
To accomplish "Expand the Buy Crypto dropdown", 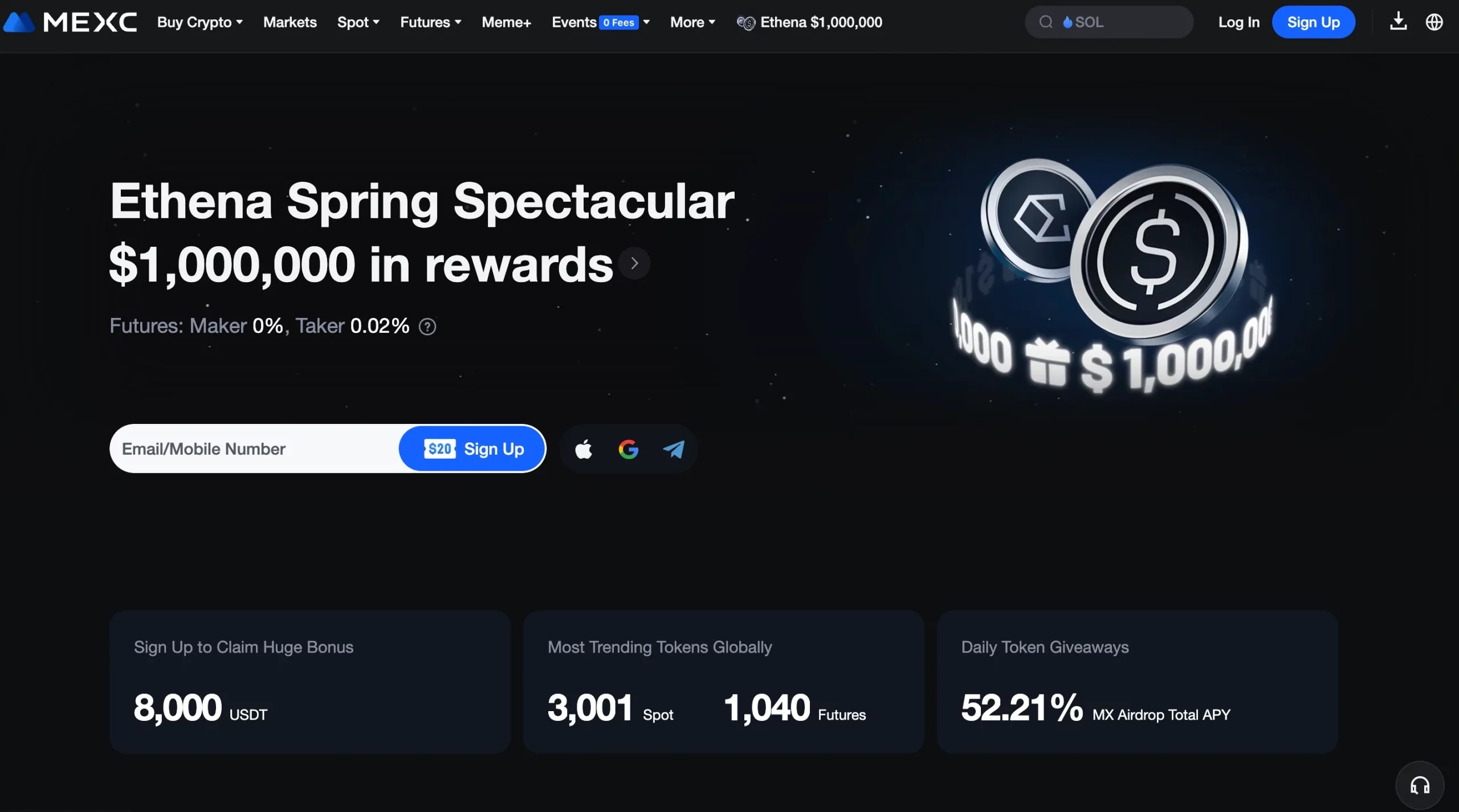I will coord(200,22).
